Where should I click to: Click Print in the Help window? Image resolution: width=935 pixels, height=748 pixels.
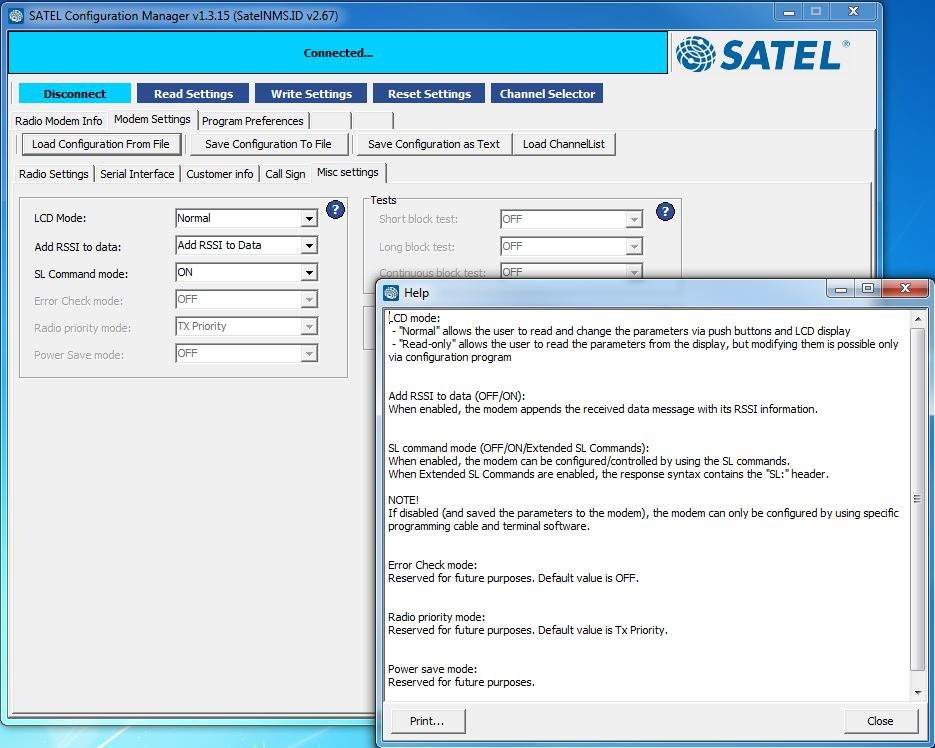click(x=427, y=721)
